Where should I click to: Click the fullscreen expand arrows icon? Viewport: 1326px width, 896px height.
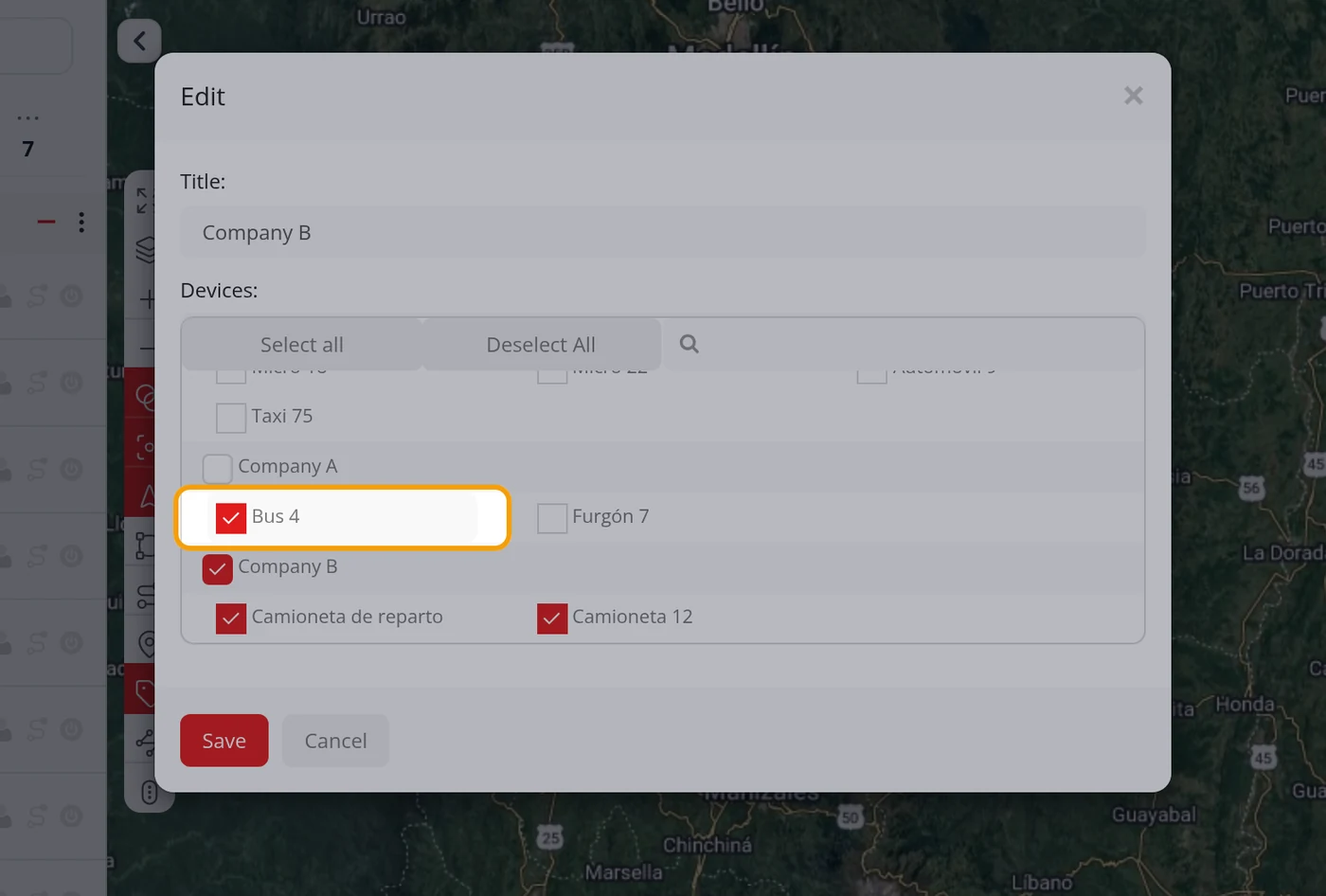143,200
